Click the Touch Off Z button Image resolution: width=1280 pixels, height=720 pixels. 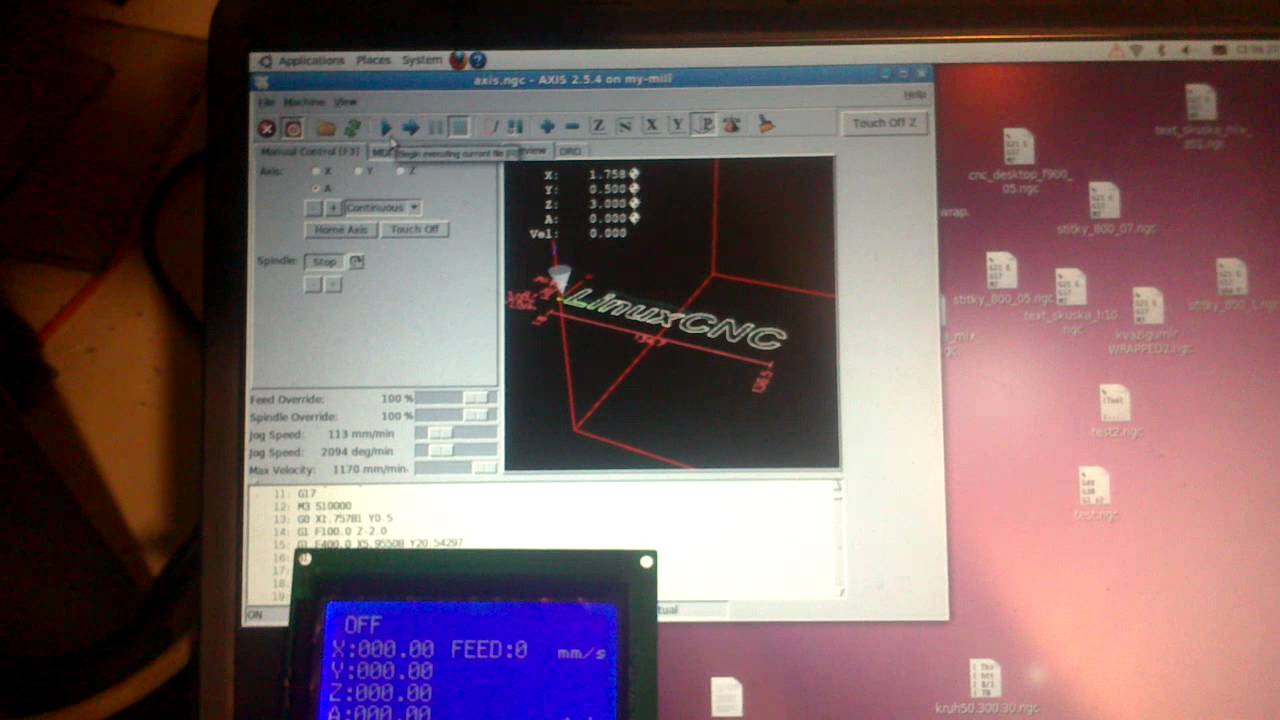click(885, 123)
